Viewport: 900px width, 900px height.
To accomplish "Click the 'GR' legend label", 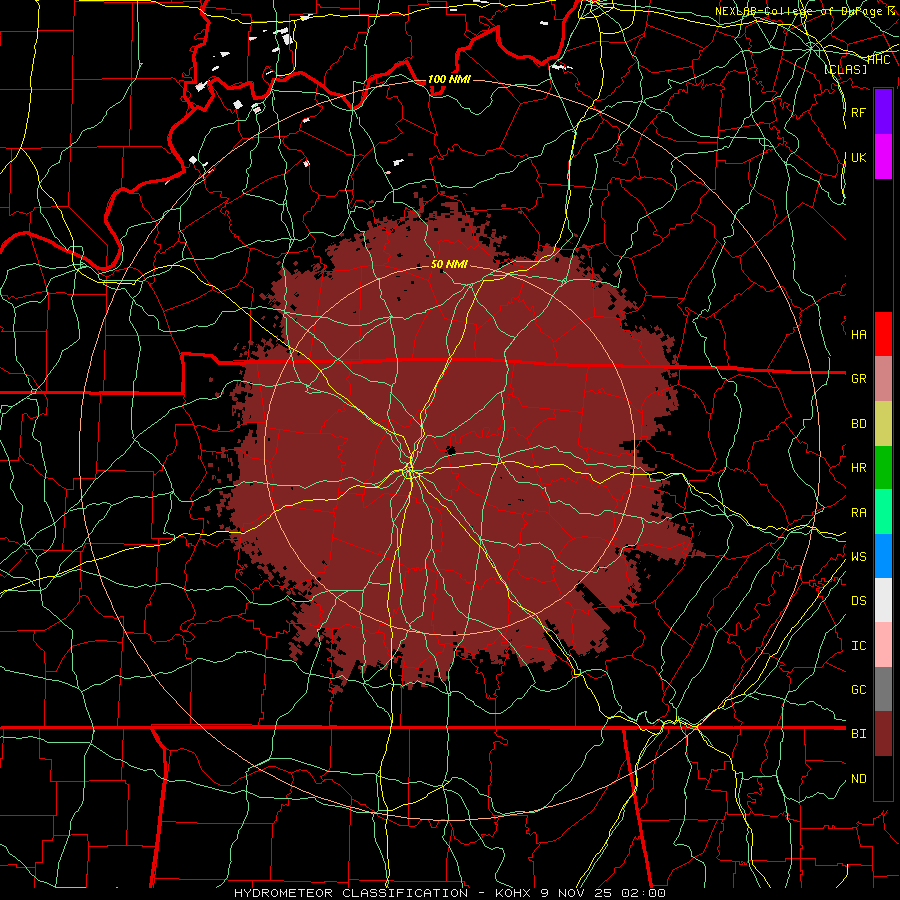I will [858, 379].
